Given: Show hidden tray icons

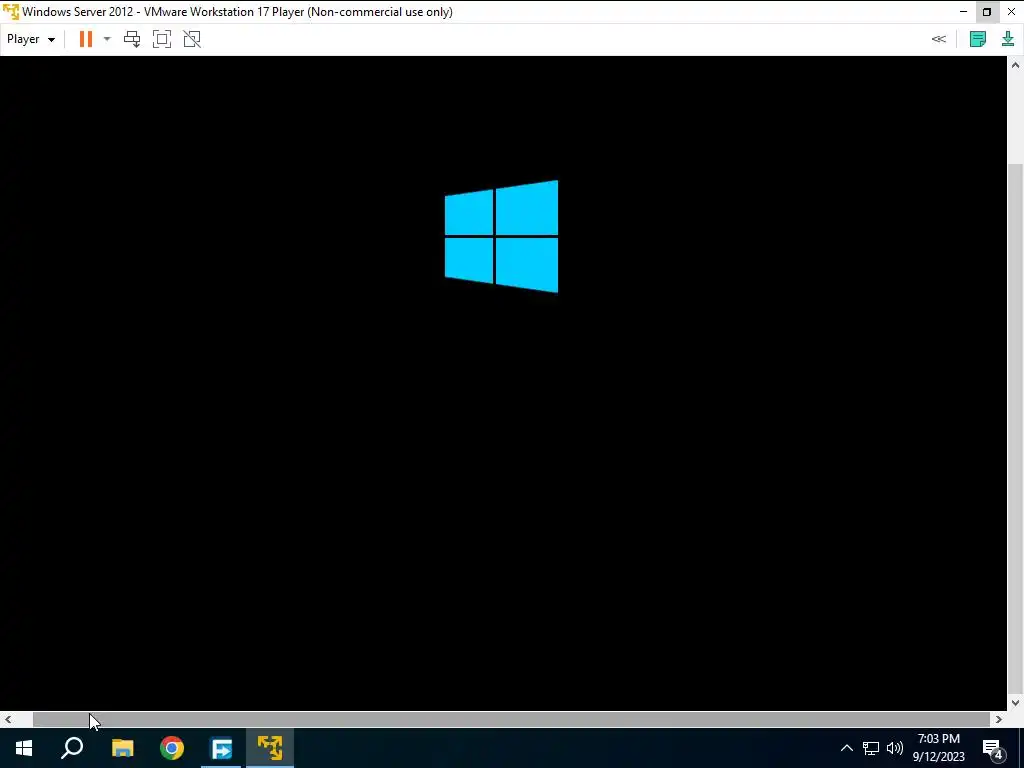Looking at the screenshot, I should pyautogui.click(x=846, y=748).
